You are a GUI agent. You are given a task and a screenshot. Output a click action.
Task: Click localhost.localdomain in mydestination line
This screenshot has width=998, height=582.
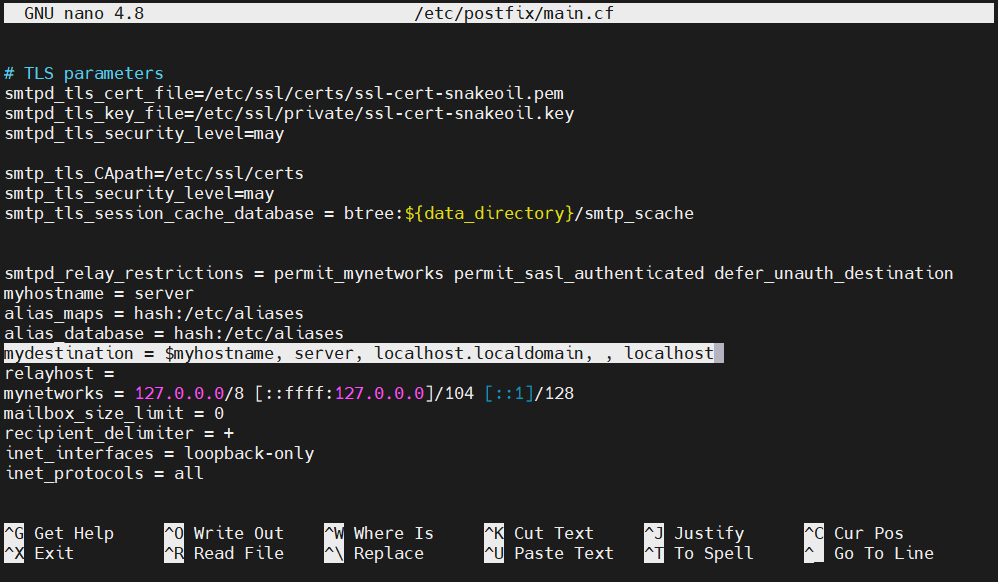479,353
